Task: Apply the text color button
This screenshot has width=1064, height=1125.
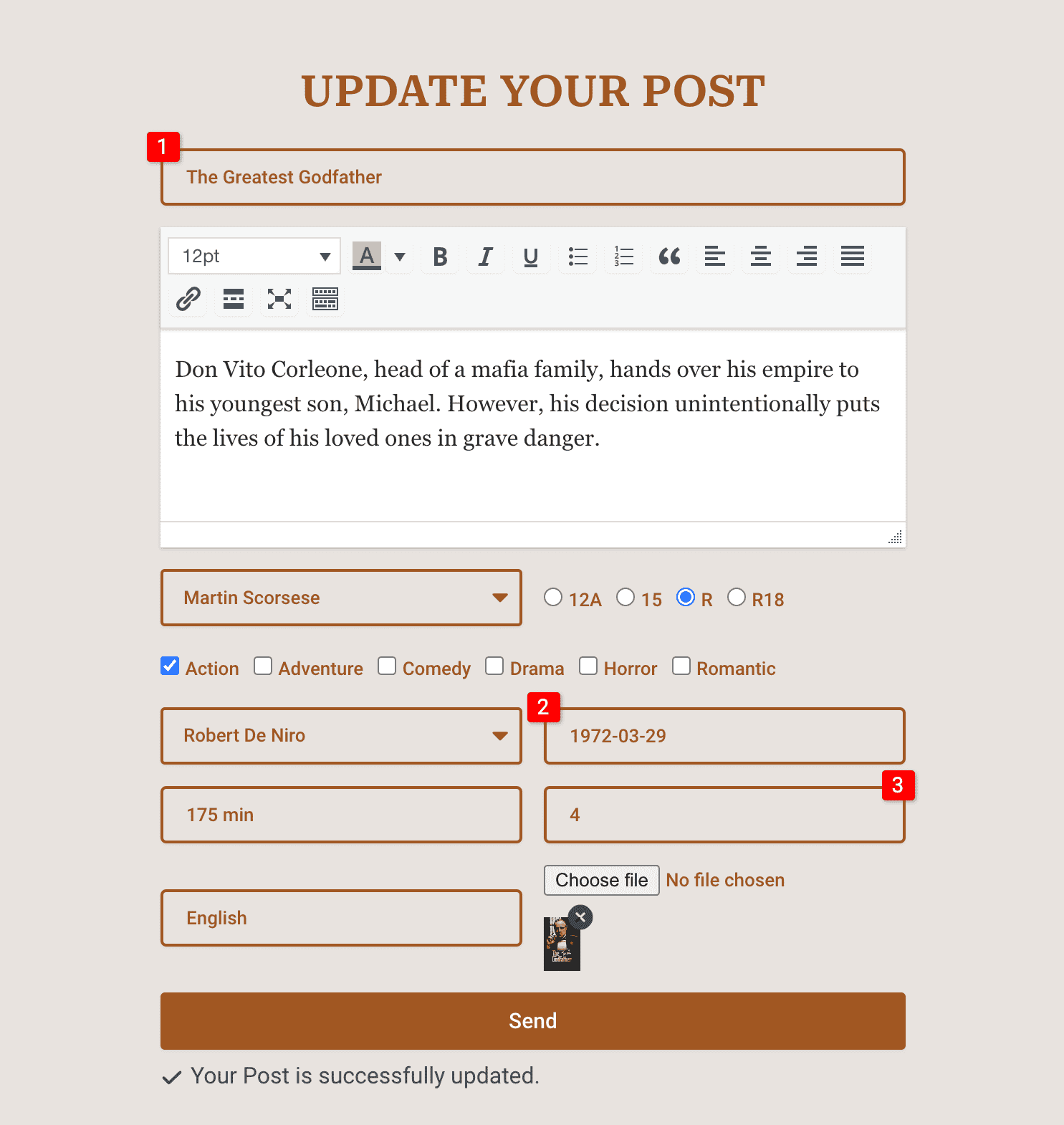Action: click(x=367, y=257)
